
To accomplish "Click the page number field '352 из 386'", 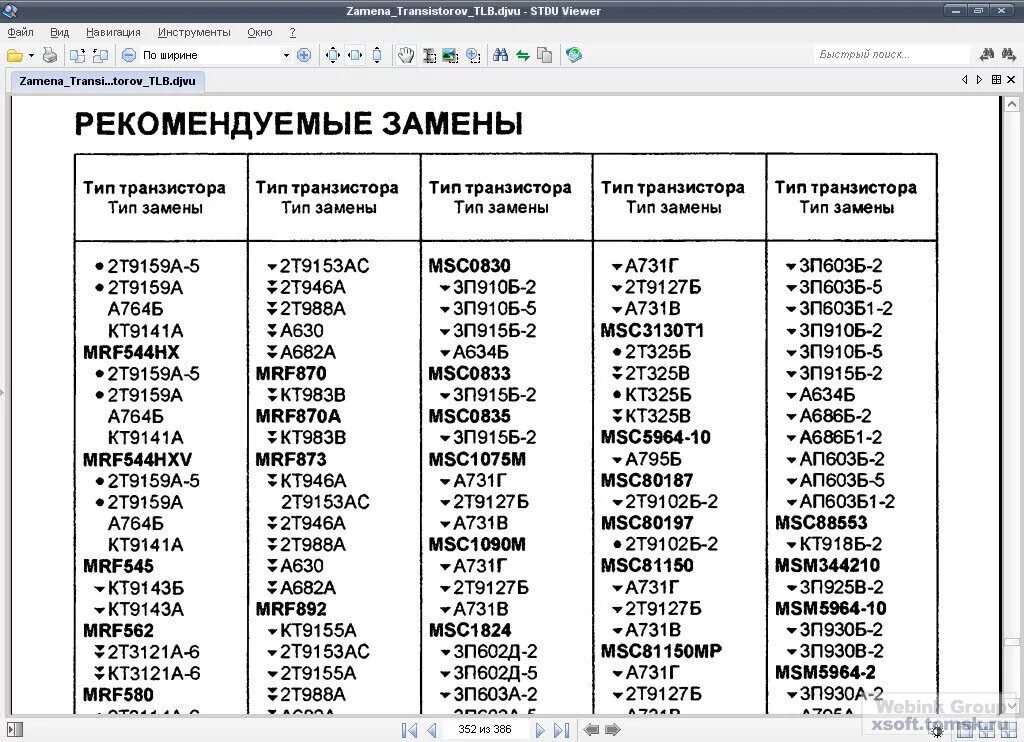I will (485, 730).
